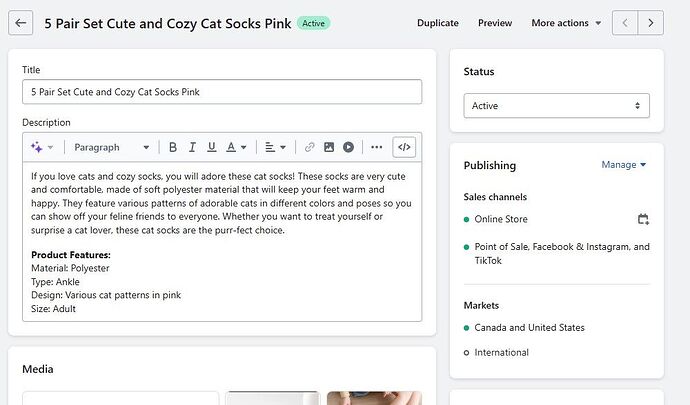The height and width of the screenshot is (405, 690).
Task: Open the Publishing Manage dropdown
Action: tap(624, 165)
